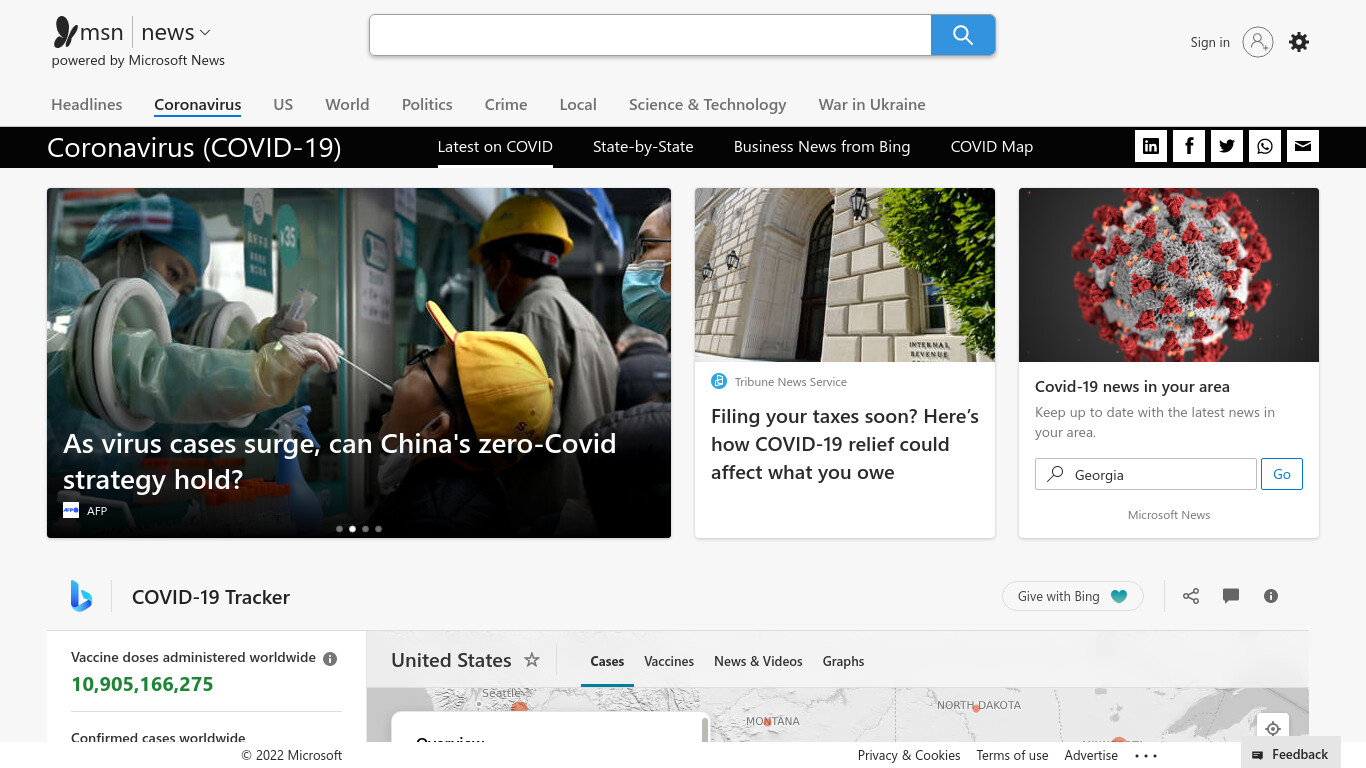Viewport: 1366px width, 768px height.
Task: Click the Montana case dot on map
Action: pos(768,722)
